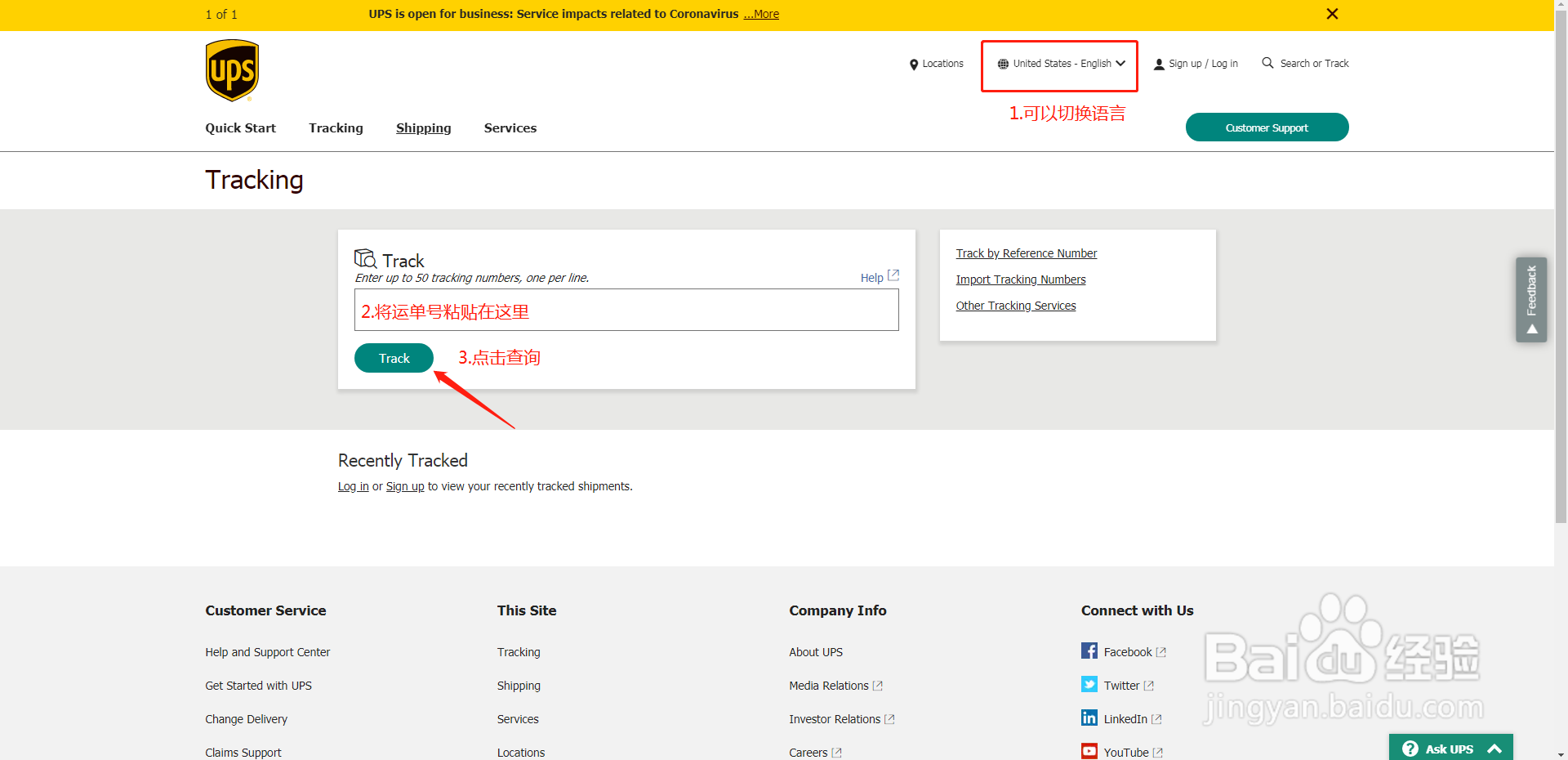Click the user profile icon

point(1159,64)
